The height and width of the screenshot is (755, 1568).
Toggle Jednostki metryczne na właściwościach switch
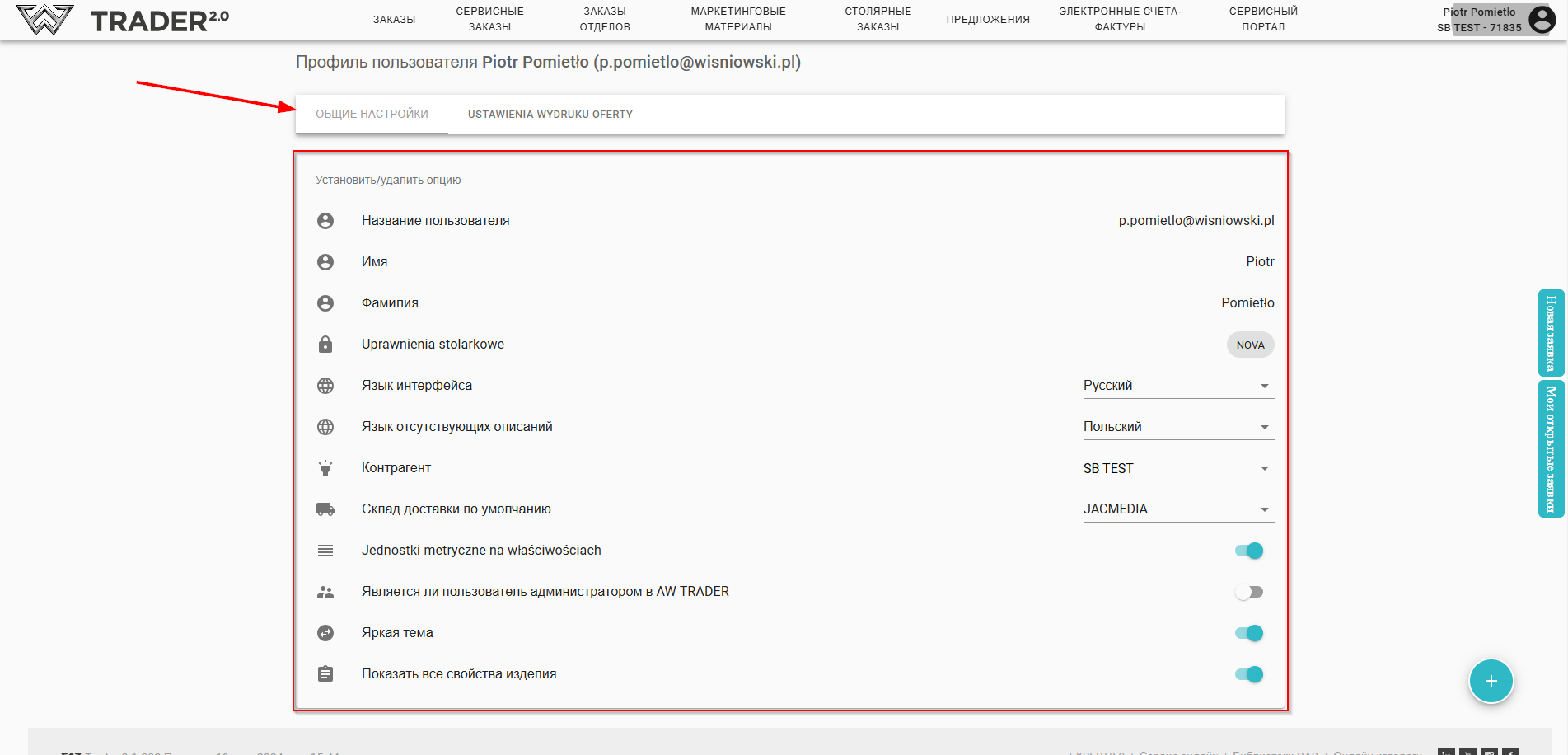(x=1249, y=551)
